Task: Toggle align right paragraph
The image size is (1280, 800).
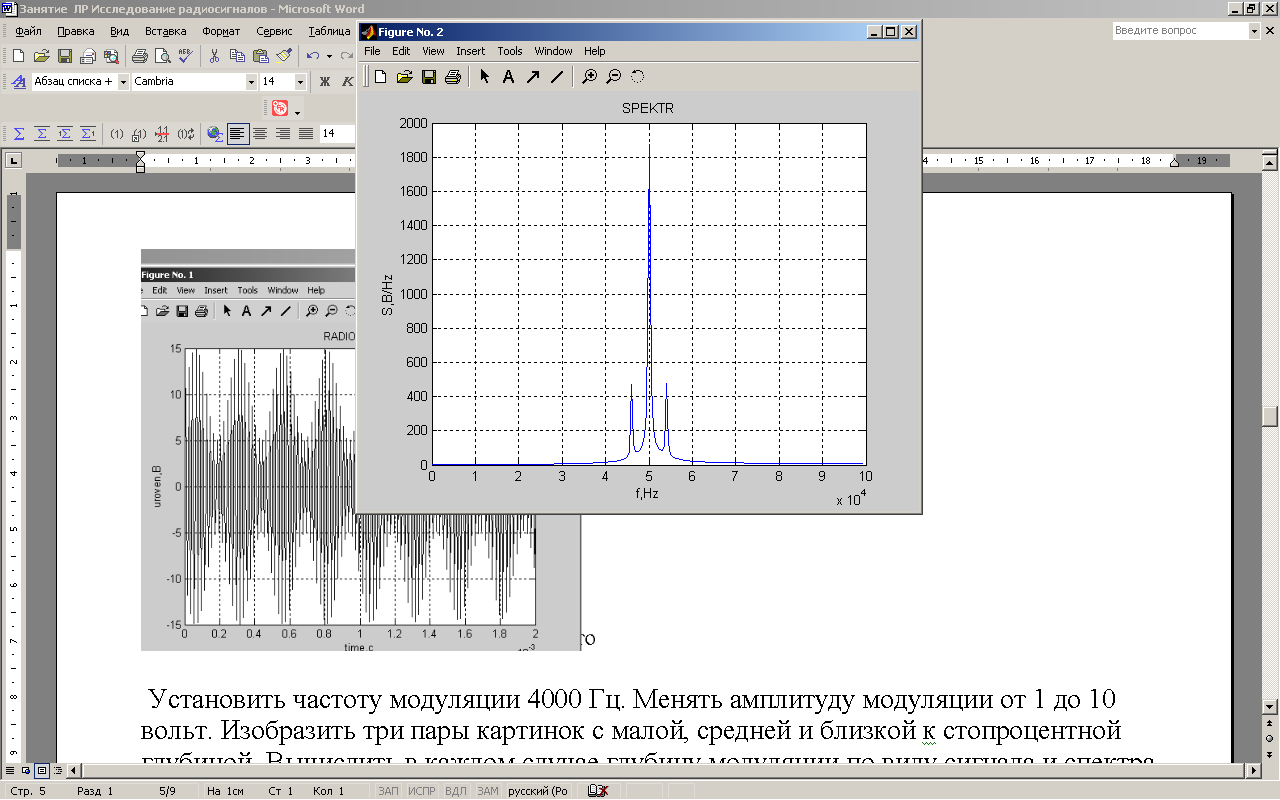Action: pos(283,133)
